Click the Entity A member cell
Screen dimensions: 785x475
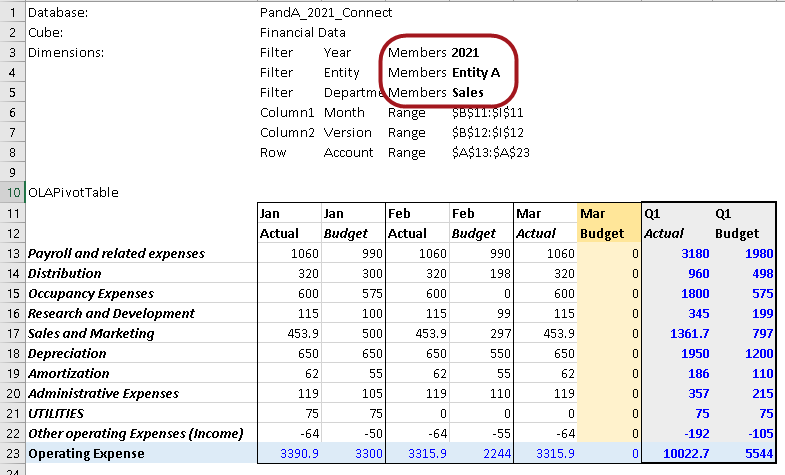(475, 73)
